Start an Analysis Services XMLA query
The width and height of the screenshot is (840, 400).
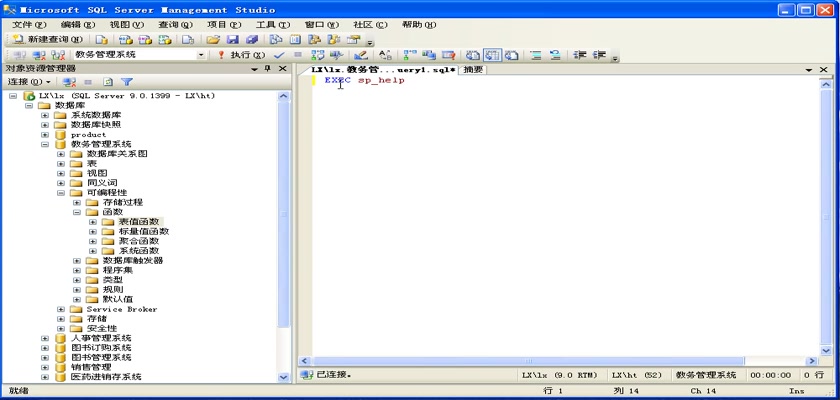[165, 39]
